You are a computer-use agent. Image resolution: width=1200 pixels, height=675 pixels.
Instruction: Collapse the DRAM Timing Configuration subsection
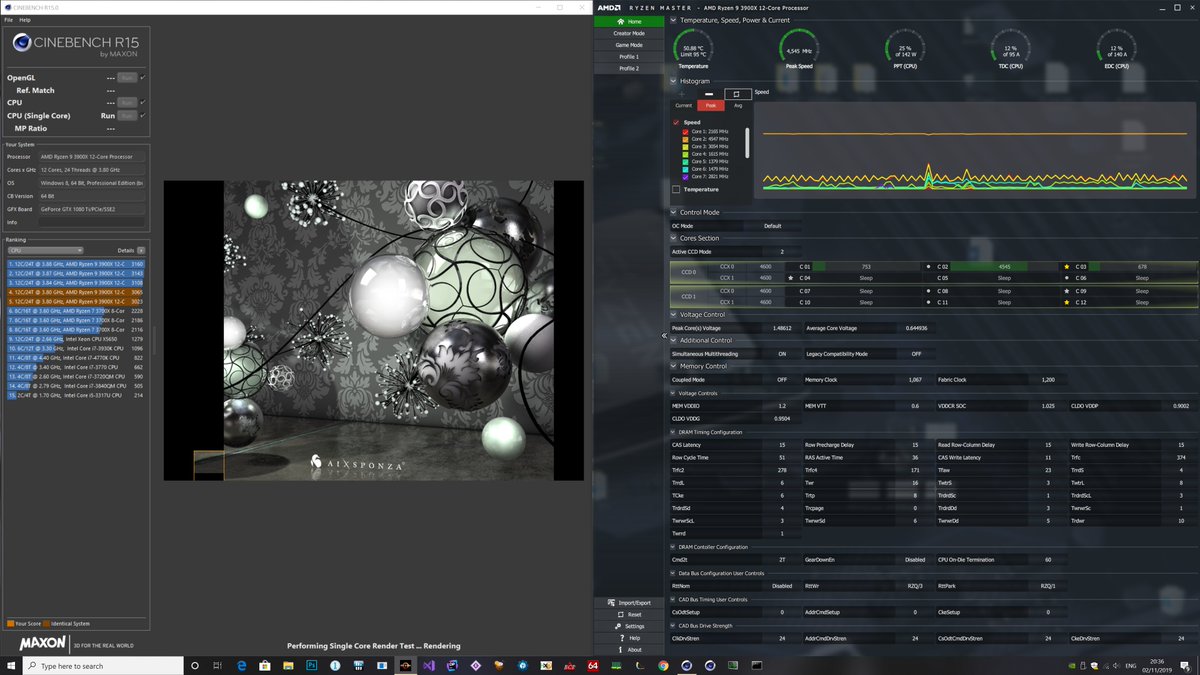(x=674, y=432)
